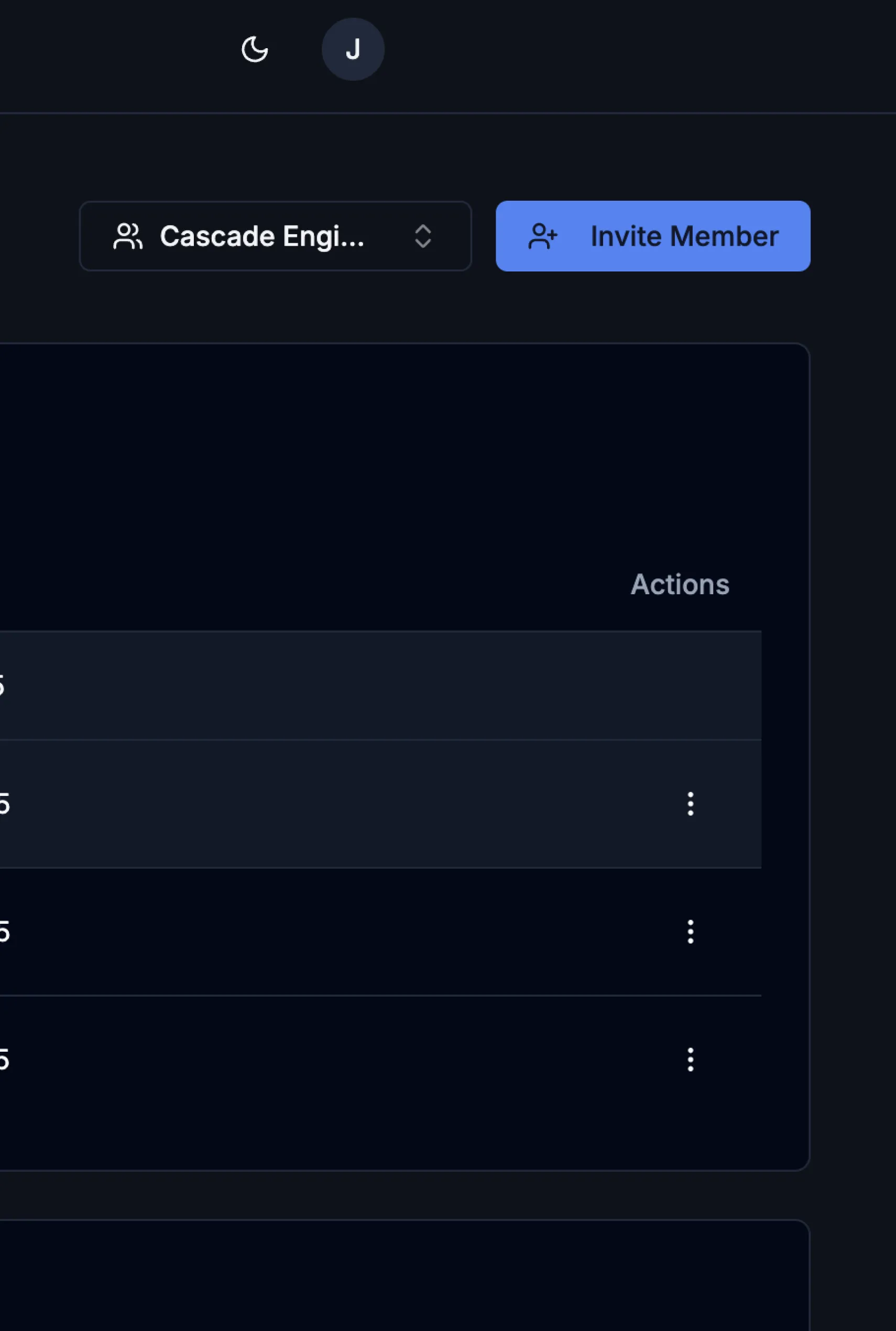The image size is (896, 1331).
Task: Click the person-plus icon on Invite Member
Action: coord(542,236)
